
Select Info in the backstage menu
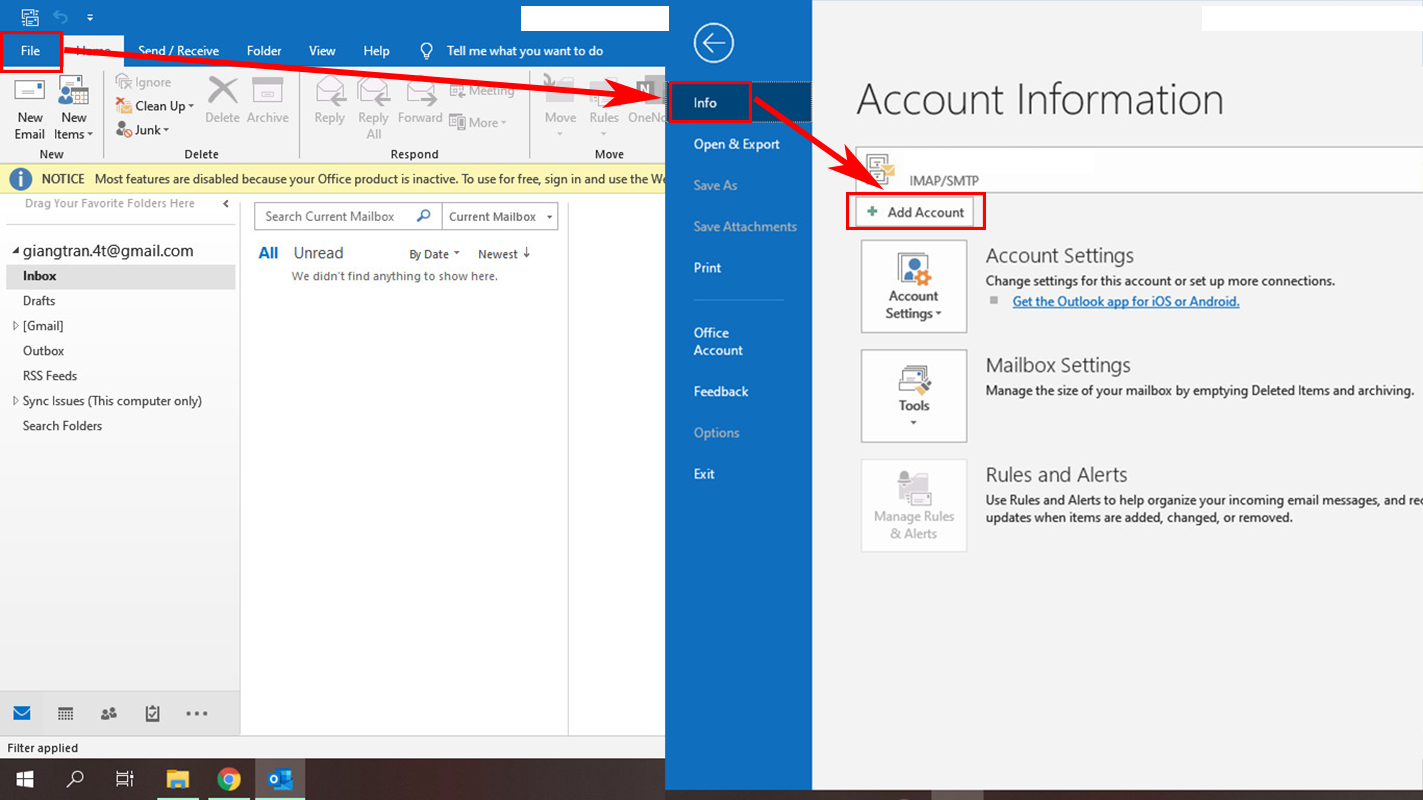tap(739, 103)
